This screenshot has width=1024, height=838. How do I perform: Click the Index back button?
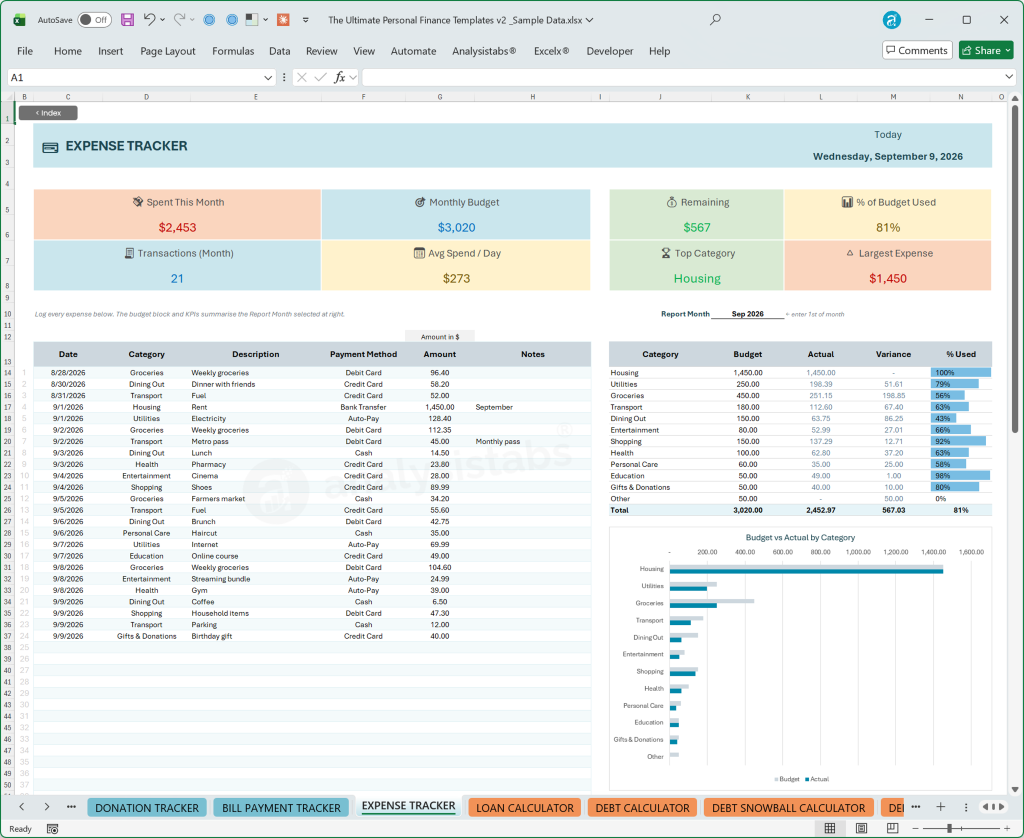(48, 113)
